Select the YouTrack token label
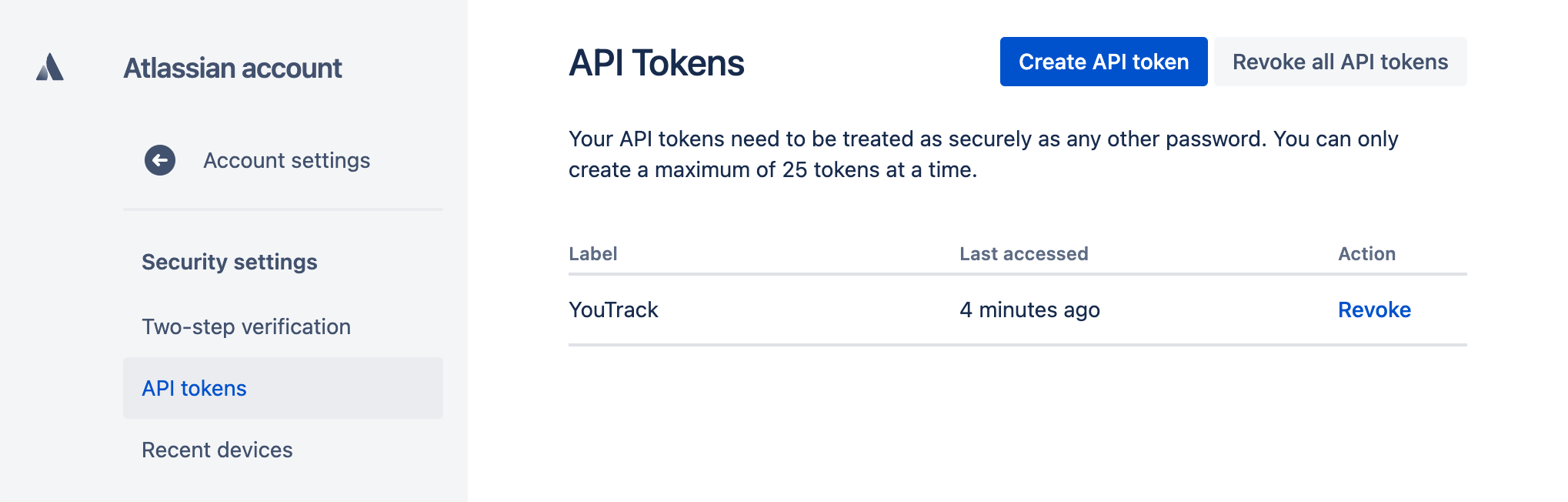The height and width of the screenshot is (502, 1568). (x=613, y=310)
